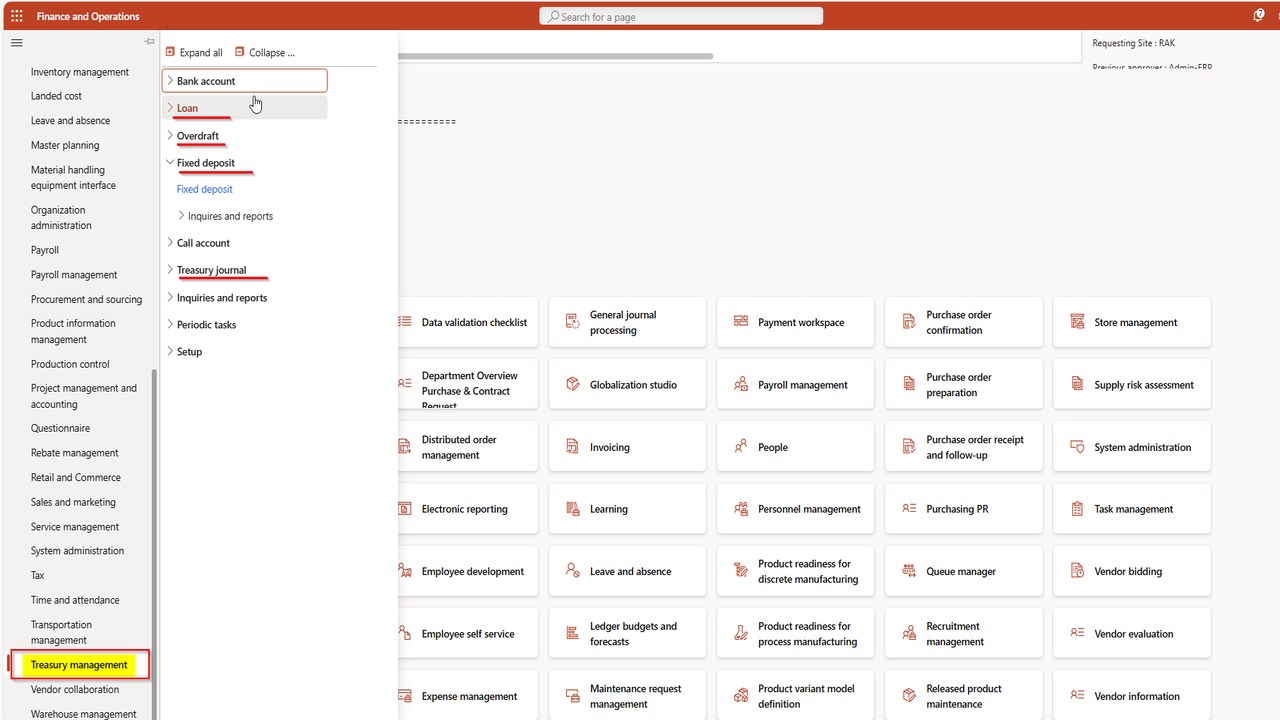The image size is (1280, 720).
Task: Expand the Overdraft node
Action: click(x=170, y=135)
